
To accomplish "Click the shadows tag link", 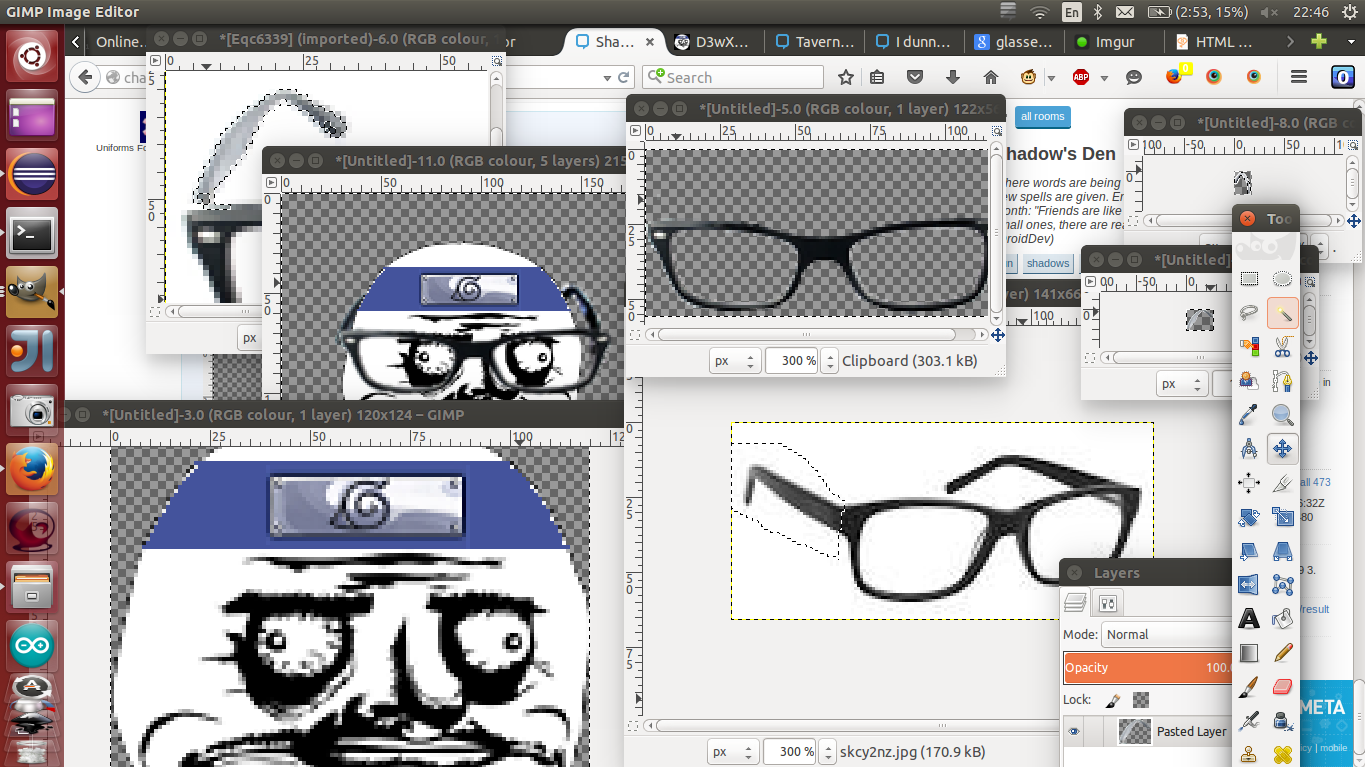I will [1048, 263].
